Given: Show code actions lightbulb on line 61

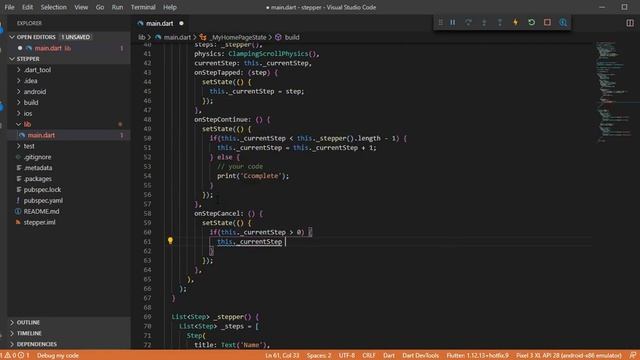Looking at the screenshot, I should (x=170, y=241).
